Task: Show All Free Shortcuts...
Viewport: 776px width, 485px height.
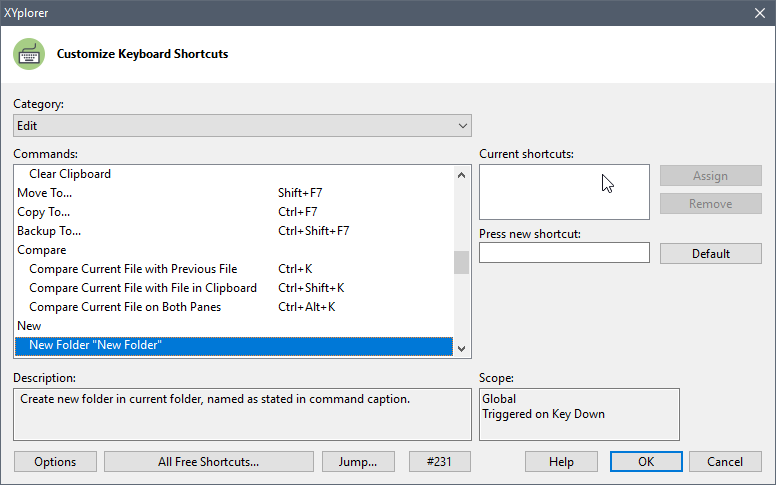Action: coord(208,462)
